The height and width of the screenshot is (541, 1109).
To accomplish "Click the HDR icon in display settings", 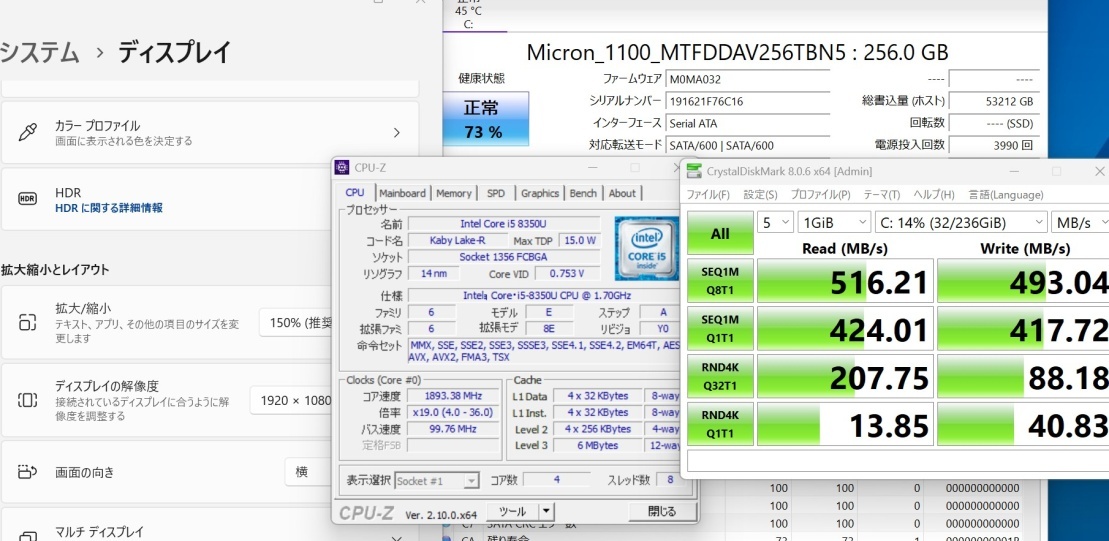I will [x=28, y=199].
